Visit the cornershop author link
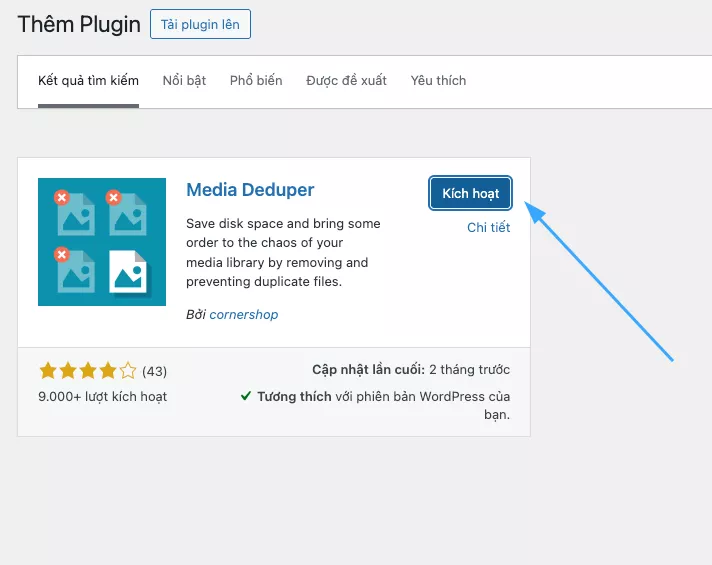Viewport: 712px width, 565px height. [244, 315]
